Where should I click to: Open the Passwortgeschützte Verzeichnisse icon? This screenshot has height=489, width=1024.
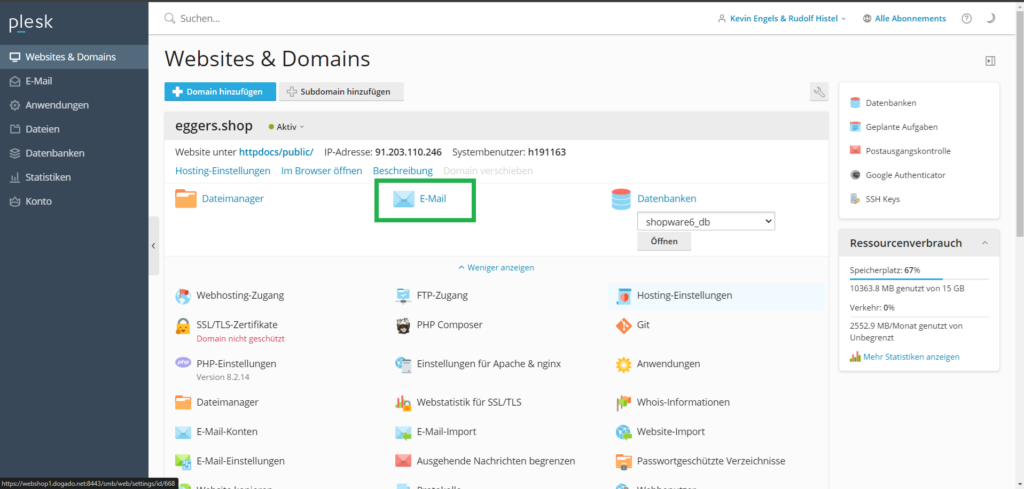(623, 462)
